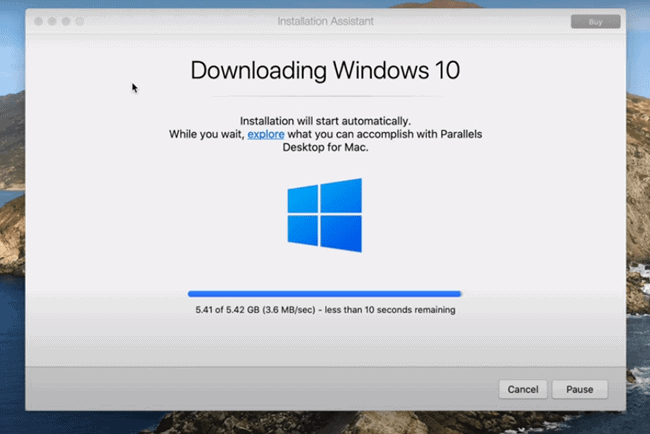650x434 pixels.
Task: Click the grayed-out close window button
Action: (x=39, y=21)
